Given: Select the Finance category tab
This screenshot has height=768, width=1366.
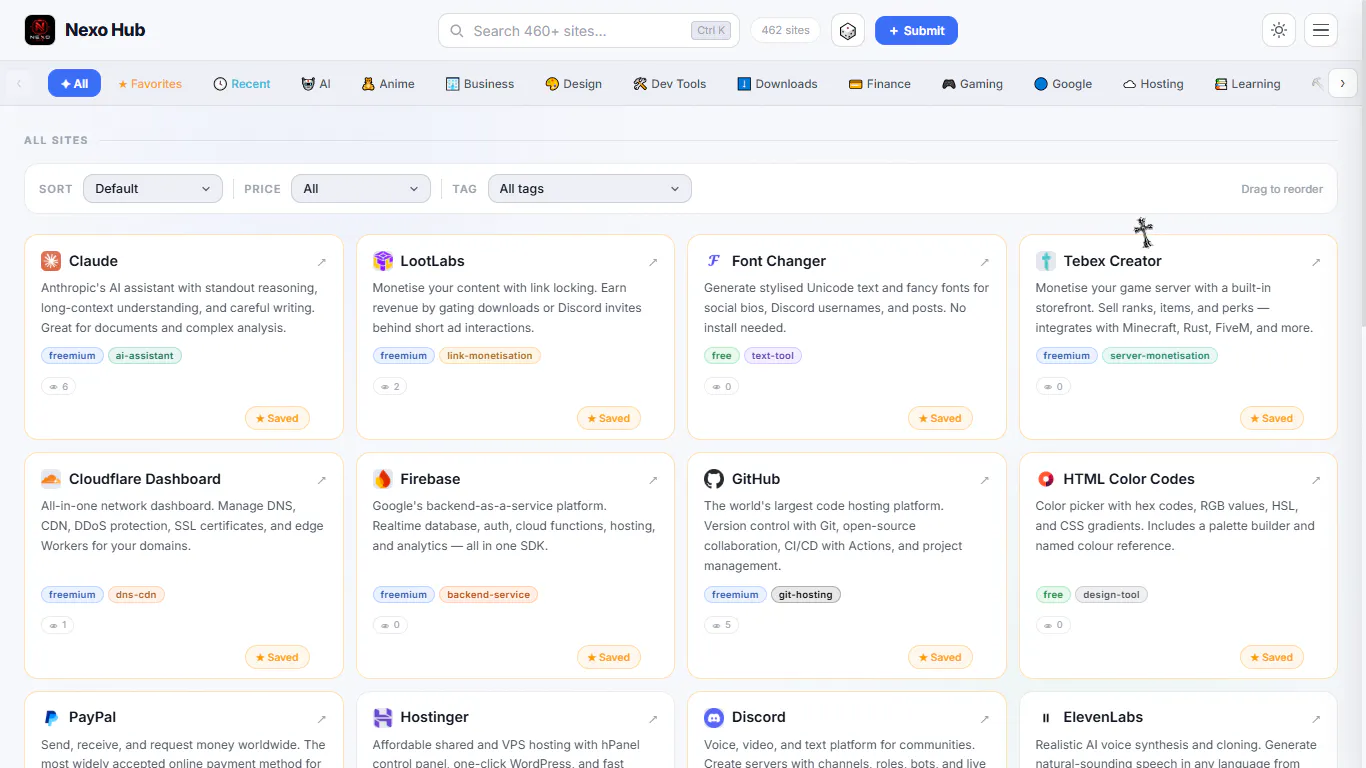Looking at the screenshot, I should (879, 84).
